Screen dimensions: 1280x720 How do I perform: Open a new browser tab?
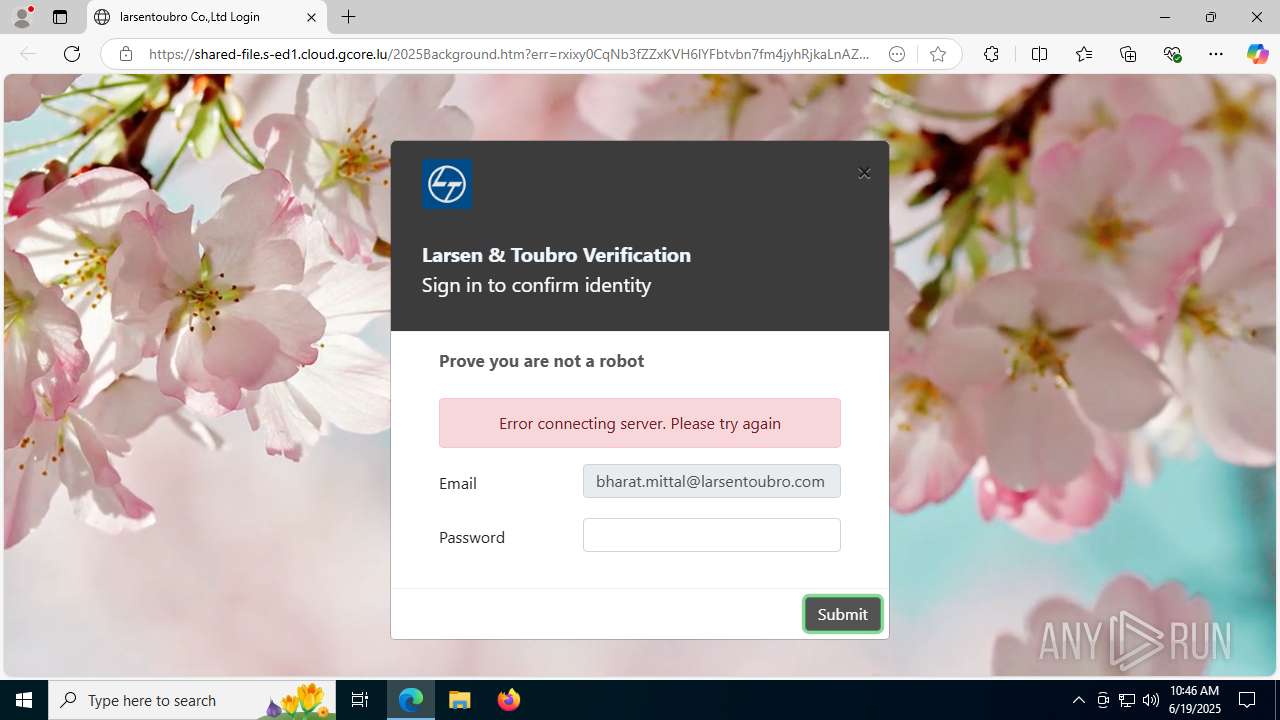348,17
